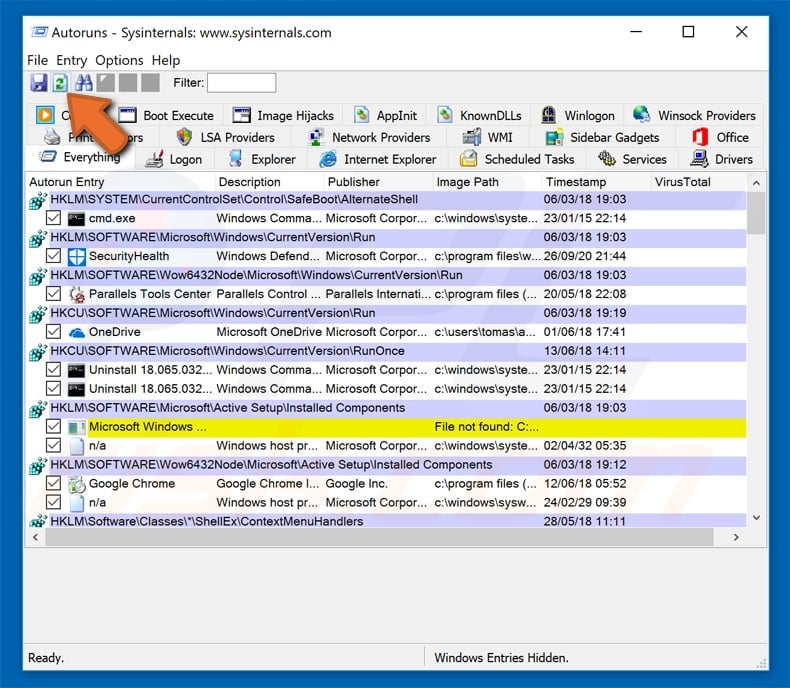Select the HKLM\SOFTWARE\Microsoft\Active Setup\Installed Components key row
The image size is (790, 688).
coord(387,408)
